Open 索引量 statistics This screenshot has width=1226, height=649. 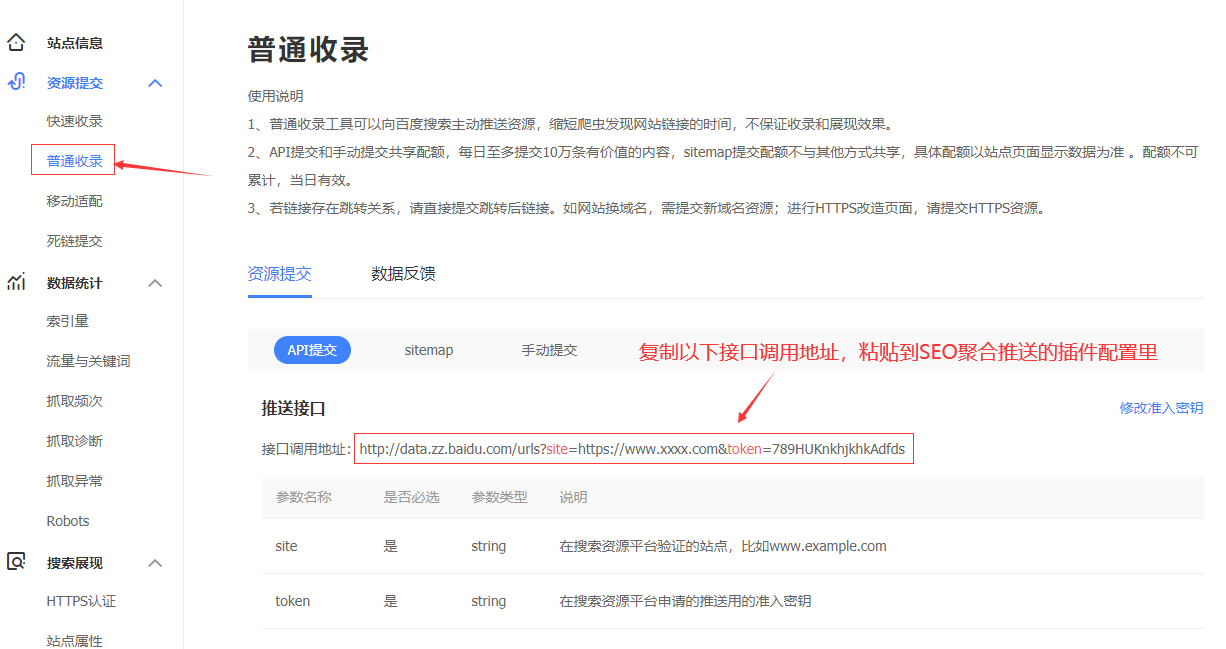(68, 321)
